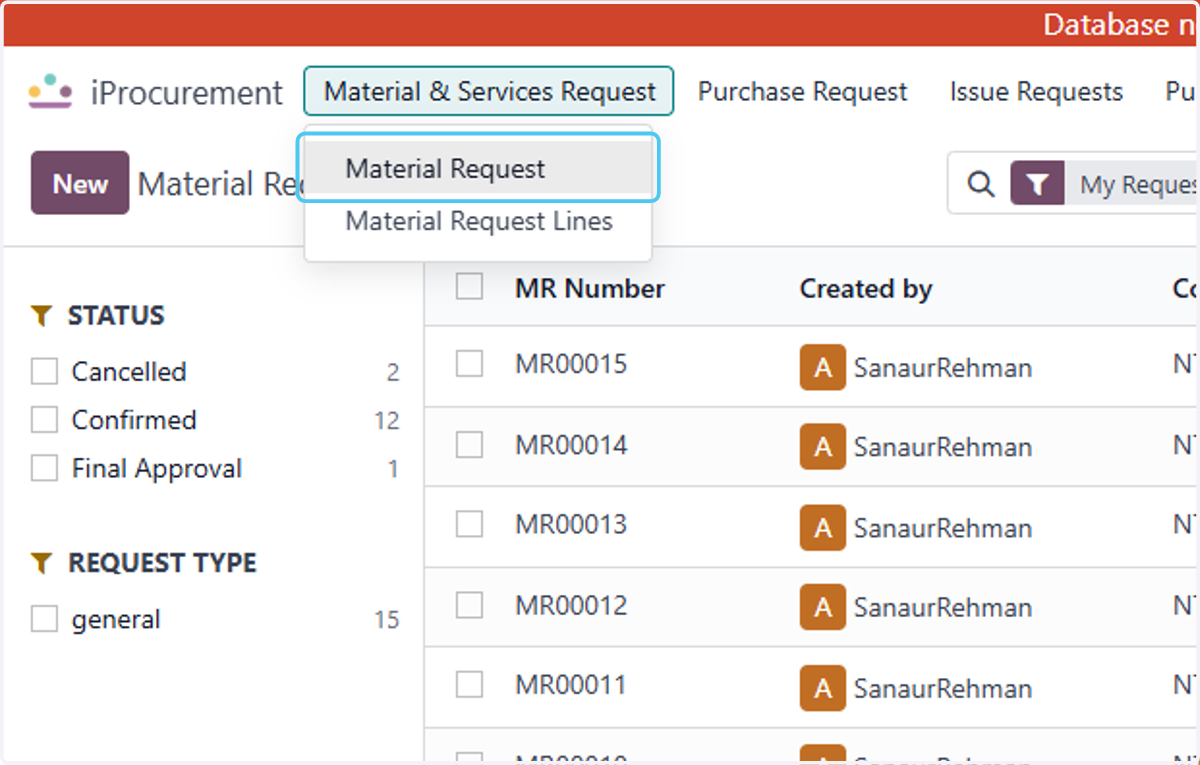
Task: Click the REQUEST TYPE filter funnel icon
Action: pos(41,563)
